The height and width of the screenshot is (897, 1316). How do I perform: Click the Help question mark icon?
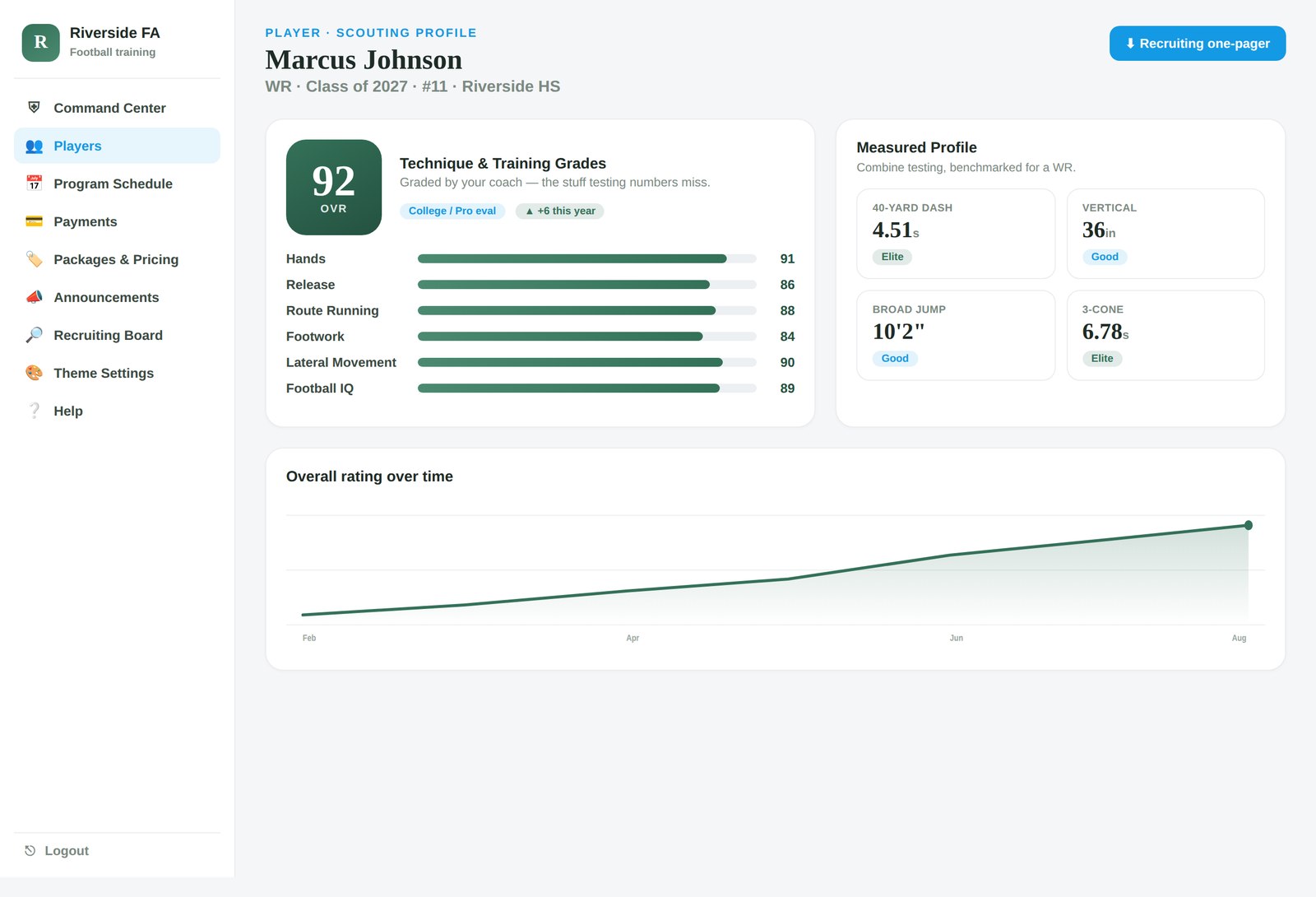coord(34,411)
